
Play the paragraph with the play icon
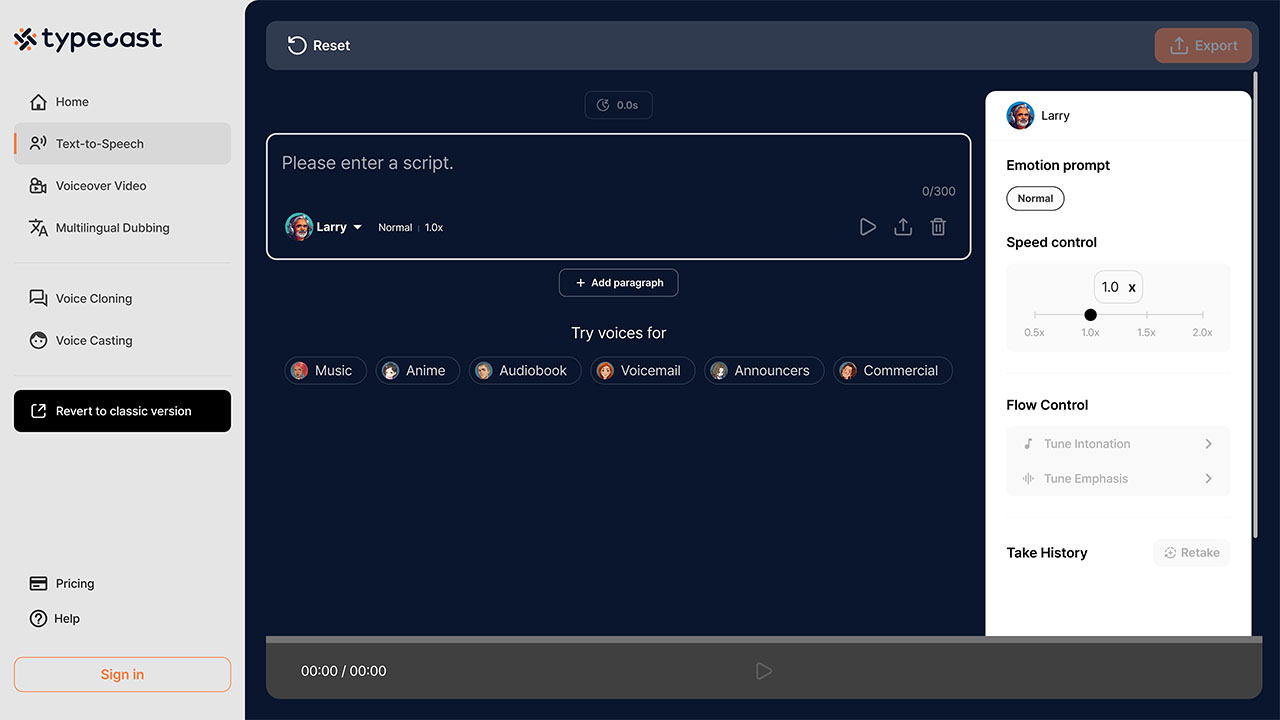(x=868, y=227)
